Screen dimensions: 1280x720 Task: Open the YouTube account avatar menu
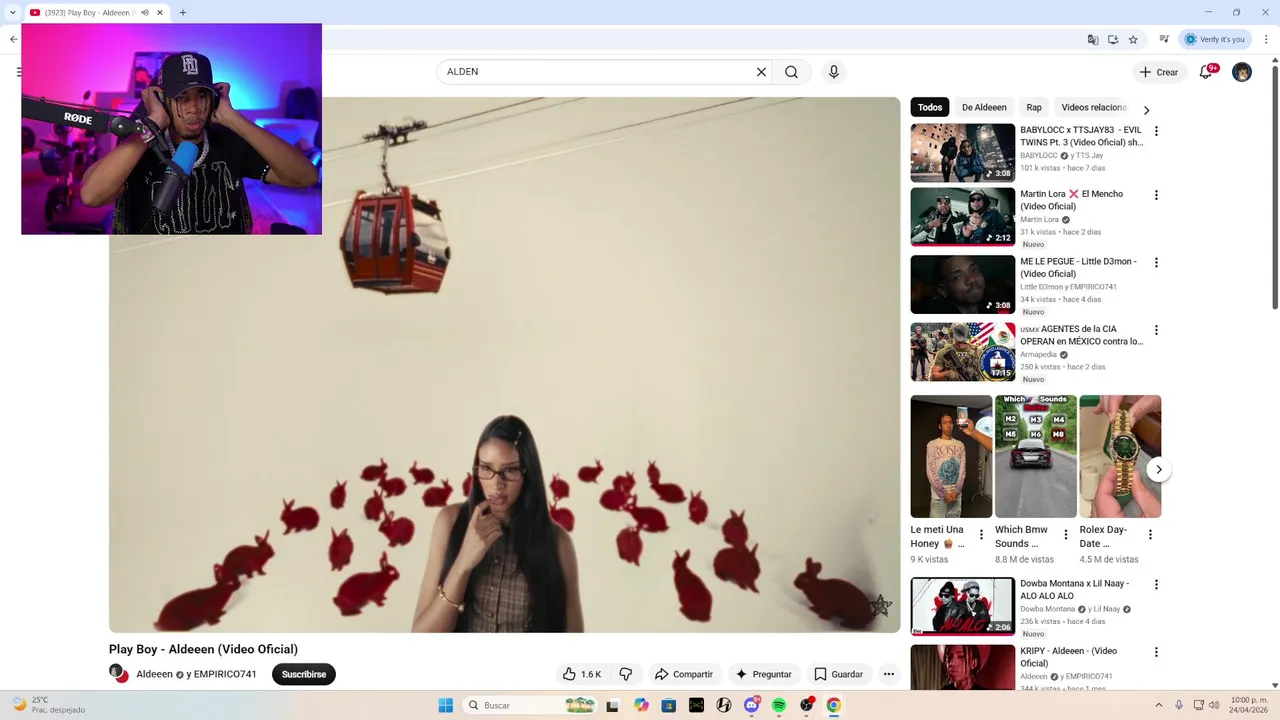coord(1242,72)
